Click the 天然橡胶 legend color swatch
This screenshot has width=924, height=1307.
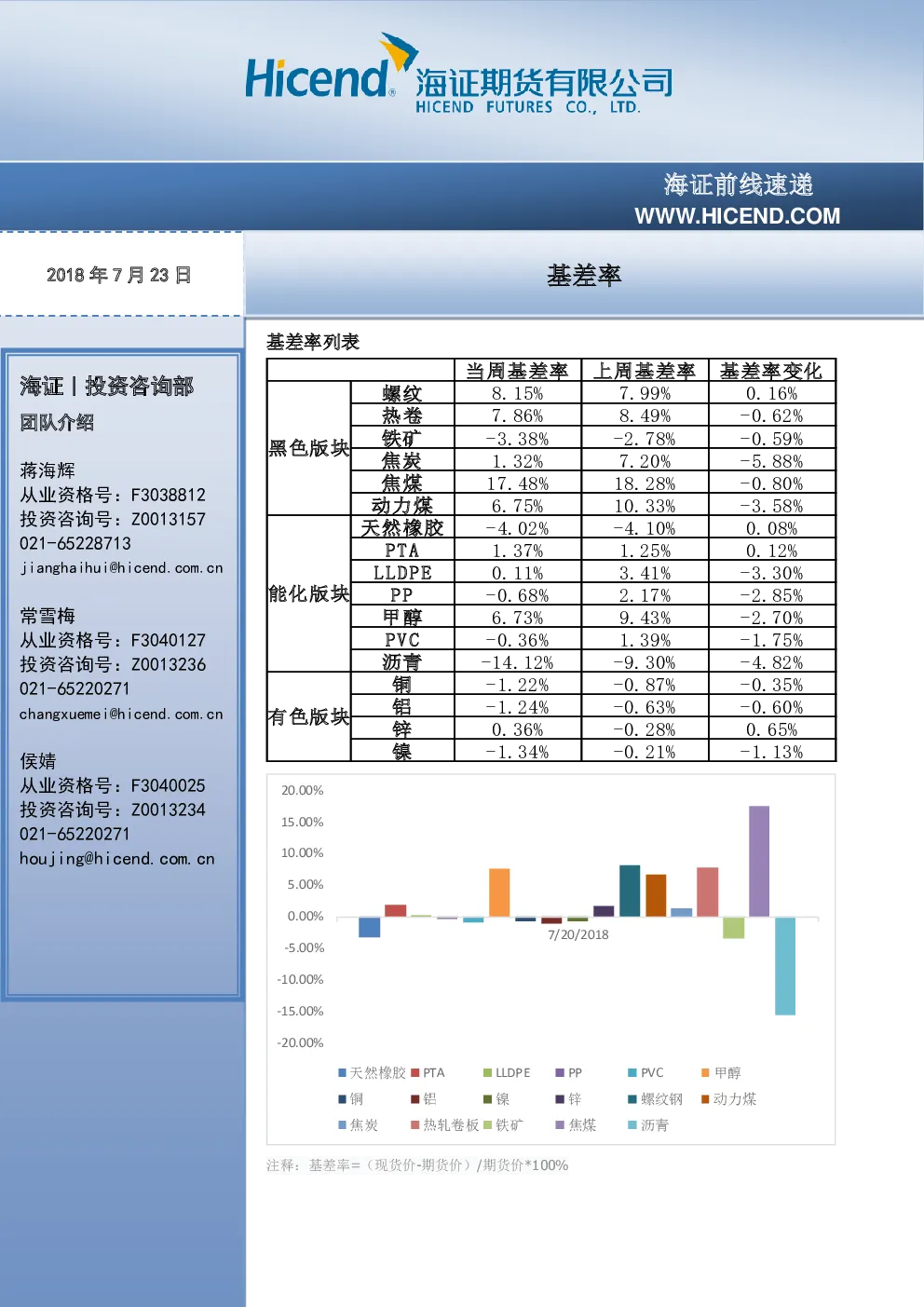[342, 1073]
